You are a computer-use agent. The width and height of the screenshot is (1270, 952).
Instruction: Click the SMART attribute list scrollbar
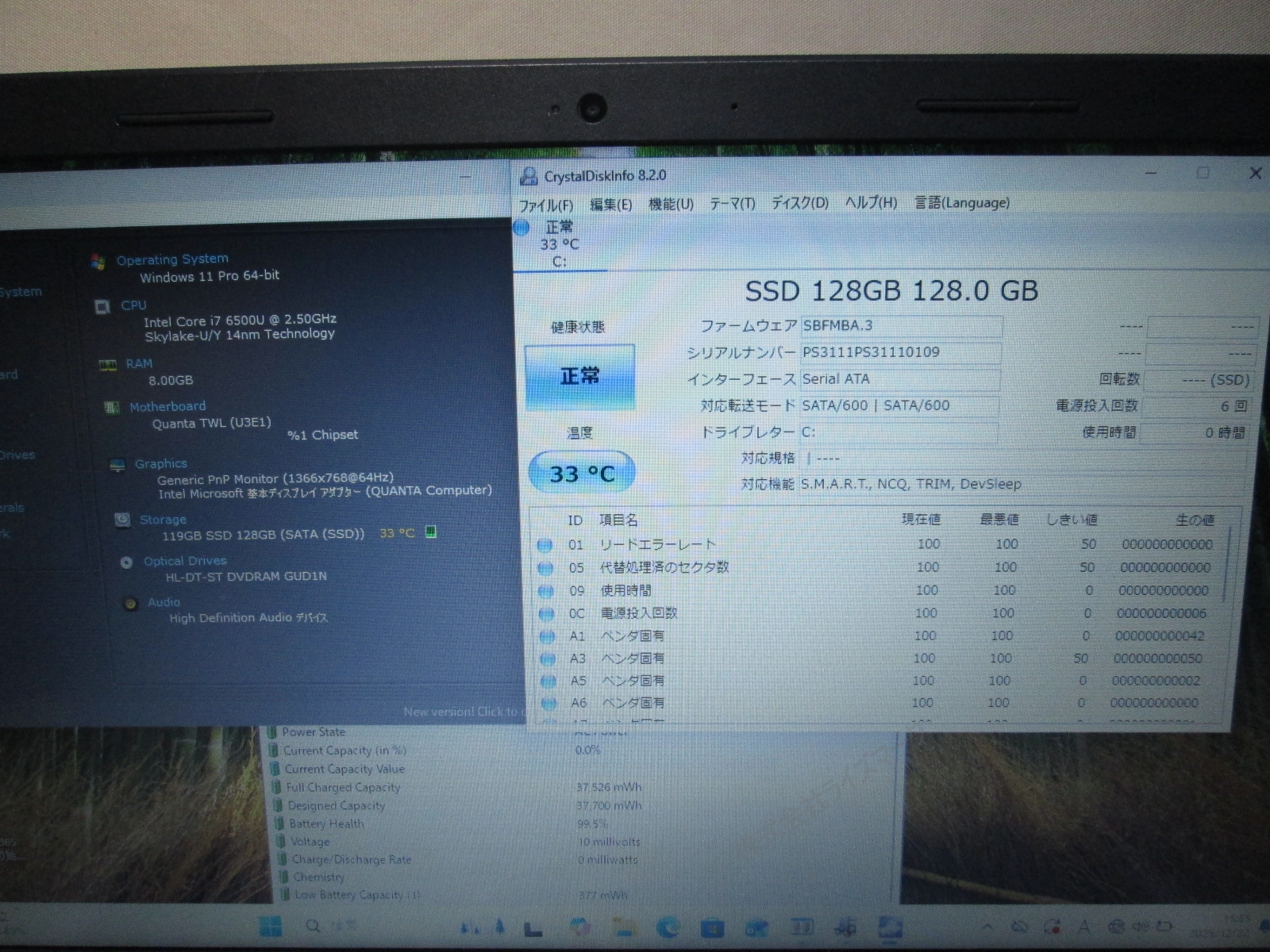pyautogui.click(x=1228, y=563)
